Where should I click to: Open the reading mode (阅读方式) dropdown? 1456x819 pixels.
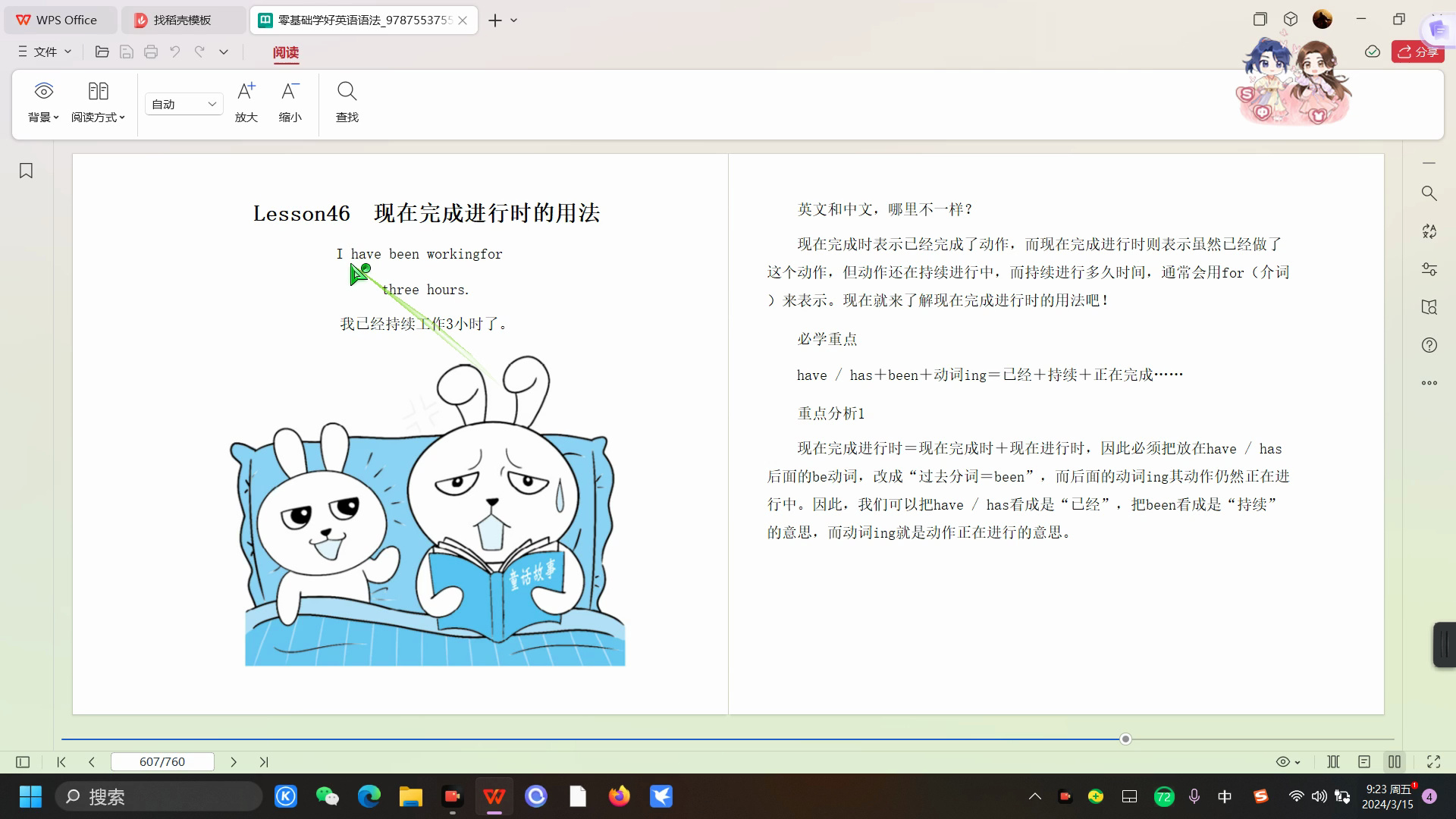[98, 117]
